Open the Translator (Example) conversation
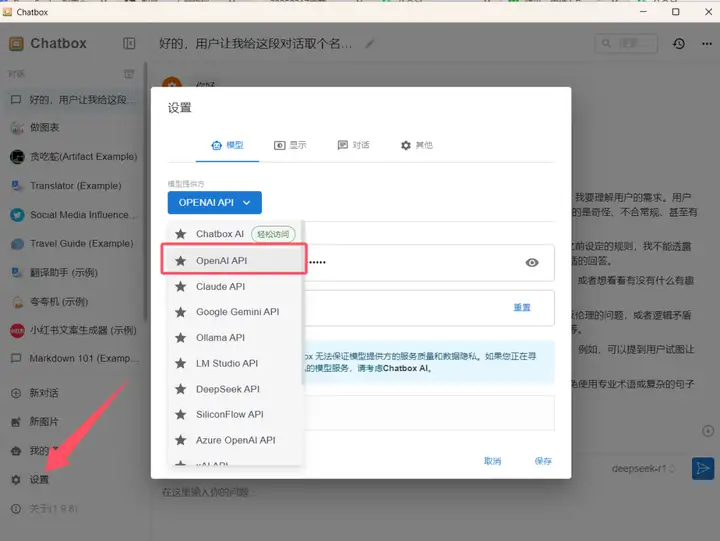720x541 pixels. (73, 186)
